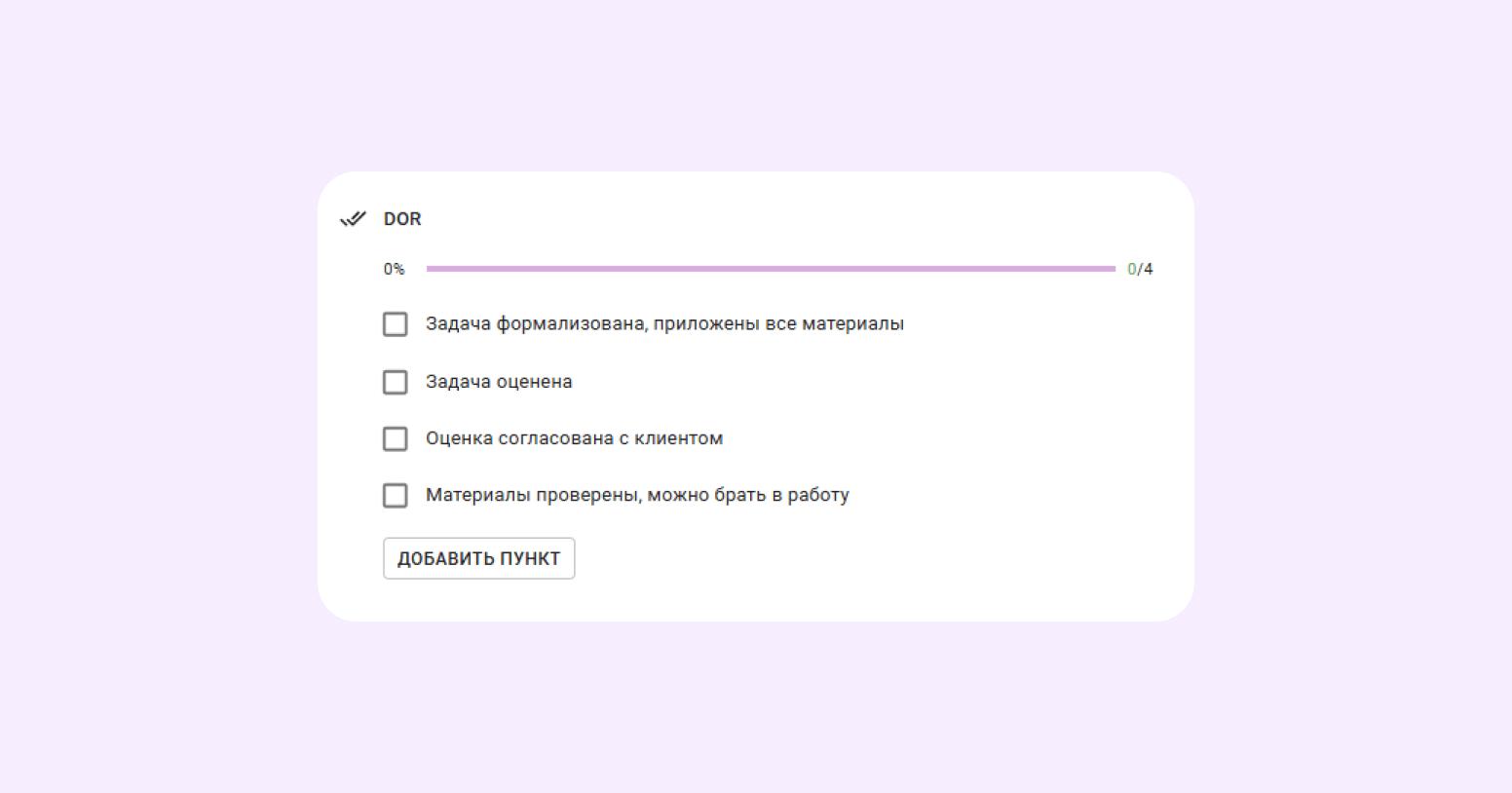Tick the "Задача оценена" checkbox
1512x793 pixels.
pos(395,382)
